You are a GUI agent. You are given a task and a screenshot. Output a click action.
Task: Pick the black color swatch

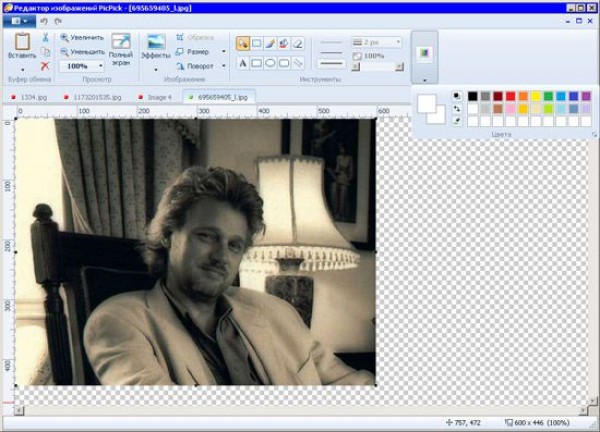click(473, 96)
